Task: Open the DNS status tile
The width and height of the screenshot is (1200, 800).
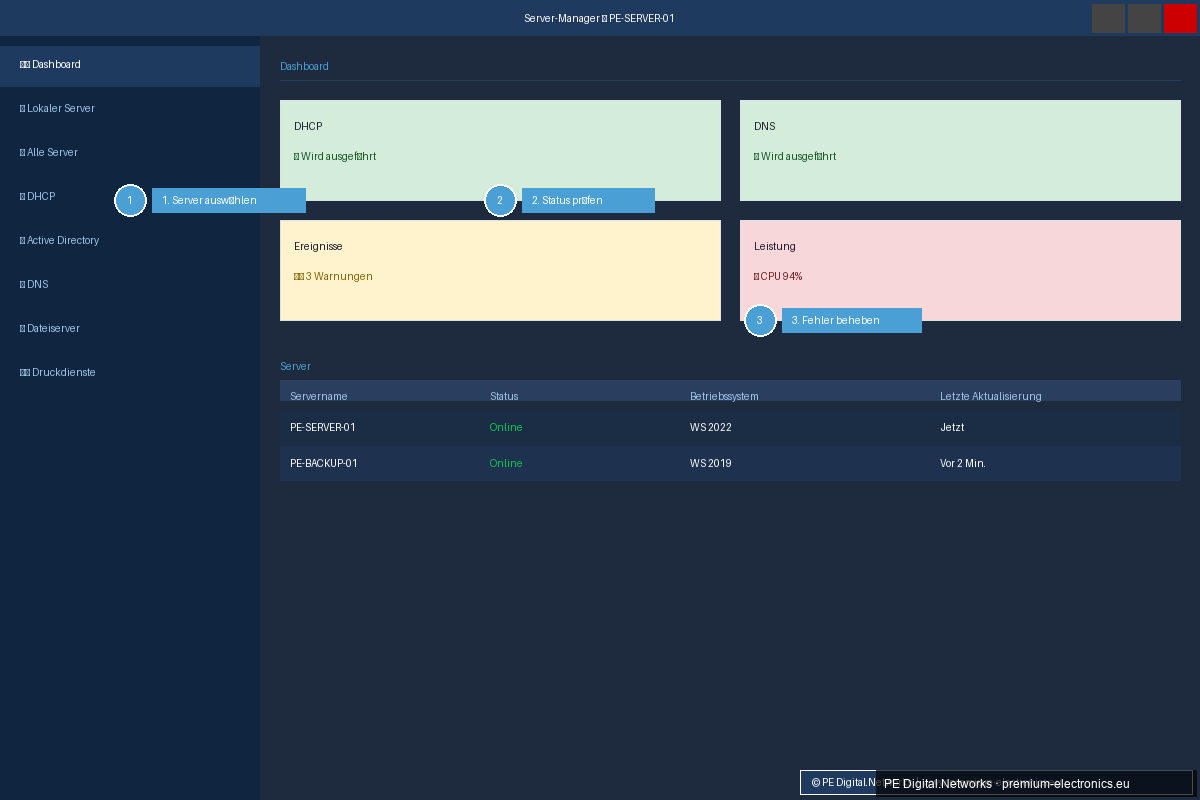Action: pos(960,150)
